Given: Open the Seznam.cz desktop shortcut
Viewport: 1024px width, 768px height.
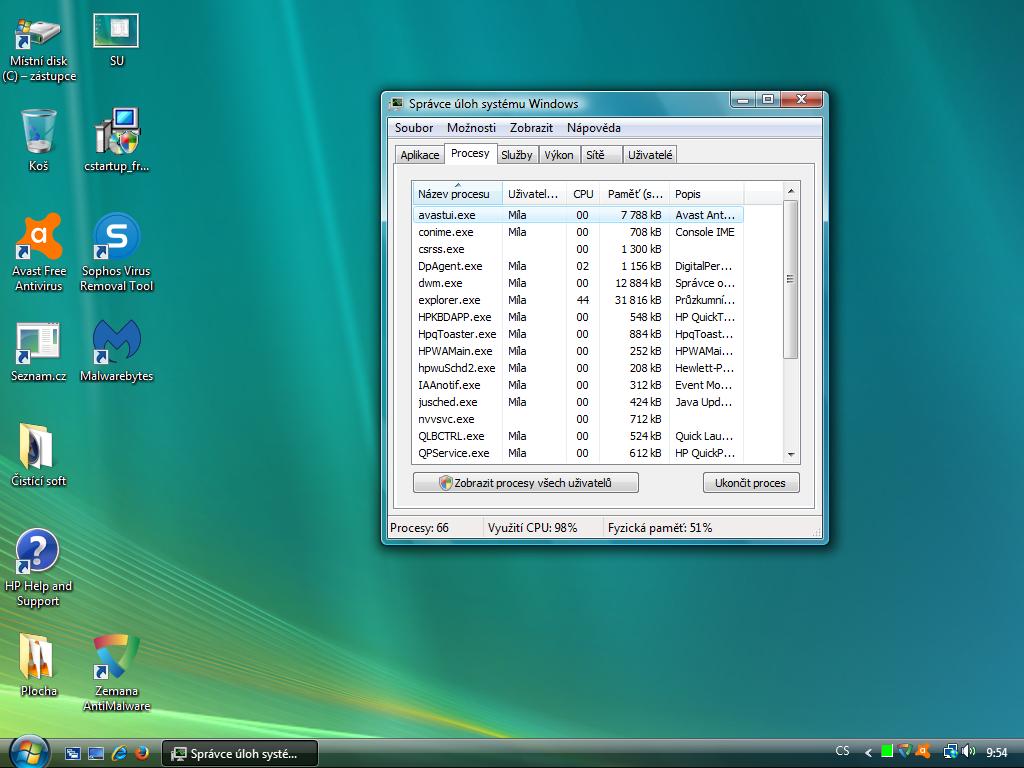Looking at the screenshot, I should pos(39,344).
